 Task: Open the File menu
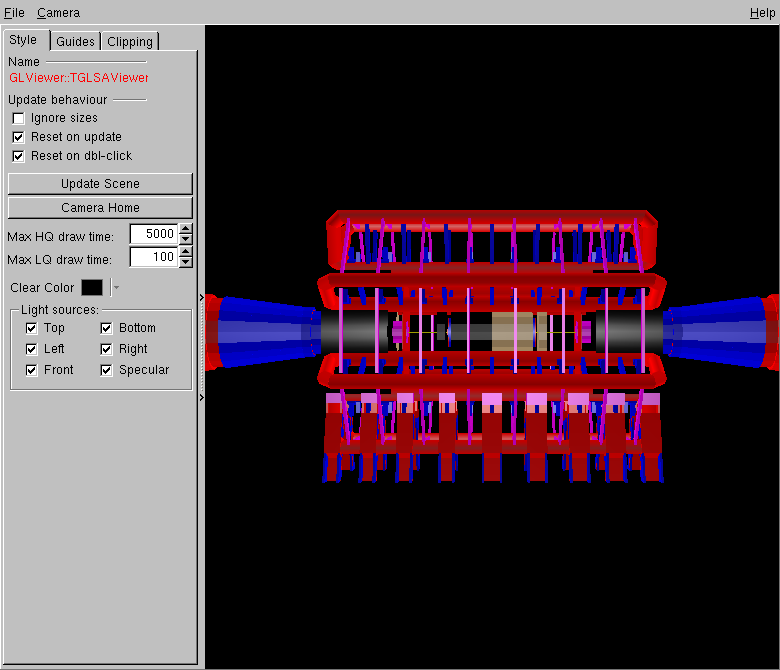14,13
